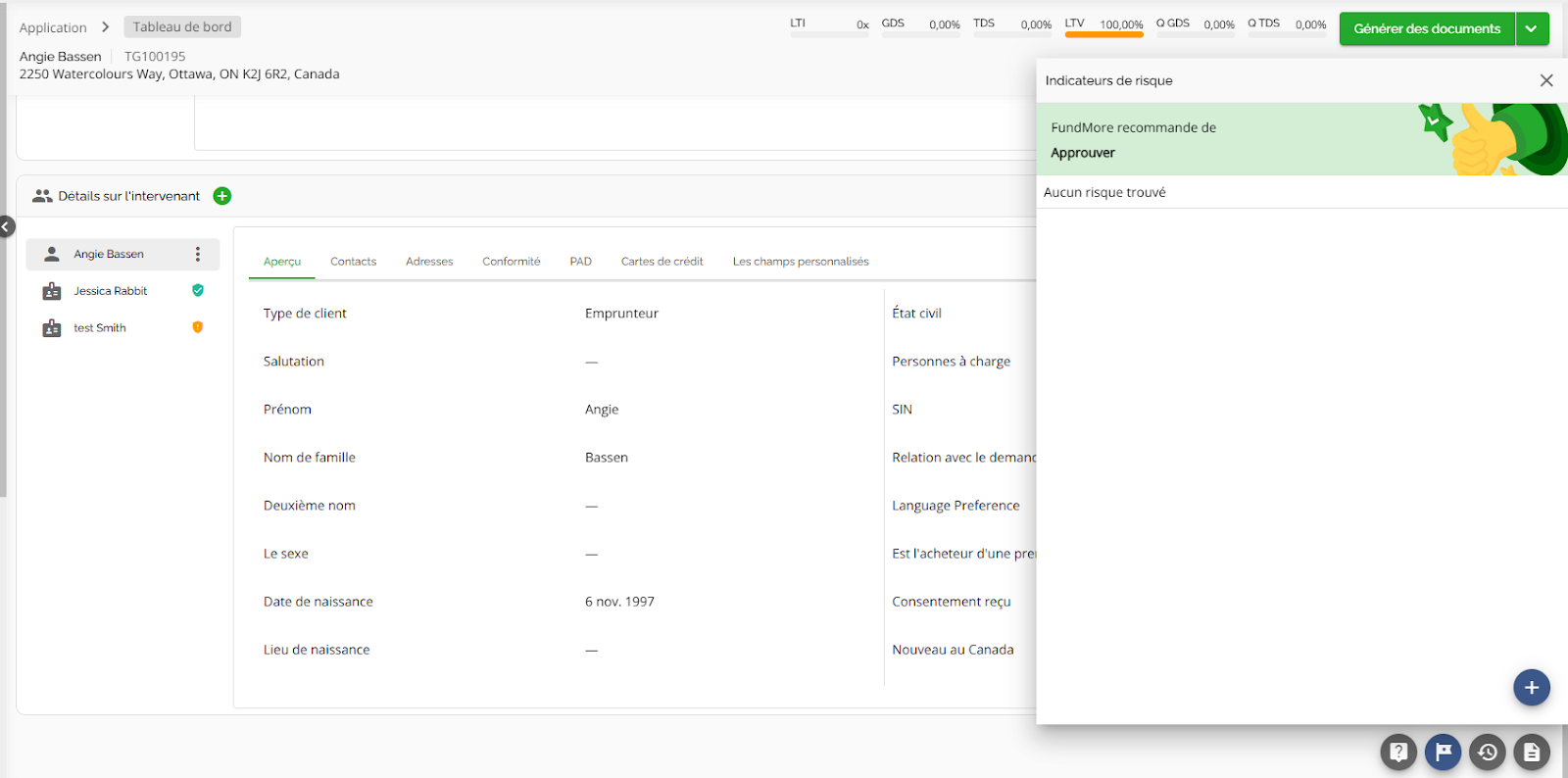Click the Générer des documents button
The width and height of the screenshot is (1568, 778).
(x=1427, y=28)
